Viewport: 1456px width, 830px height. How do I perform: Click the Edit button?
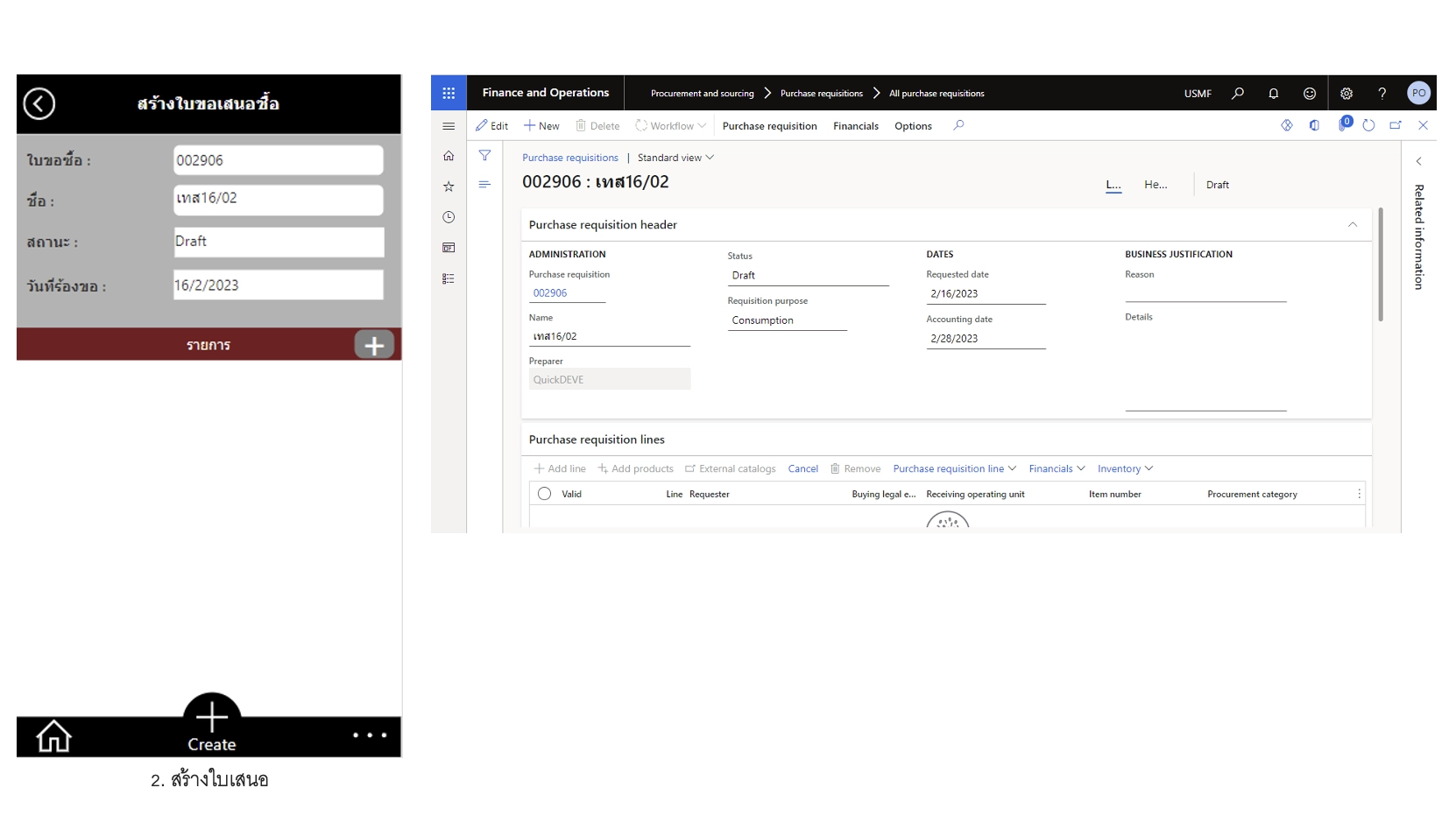491,126
